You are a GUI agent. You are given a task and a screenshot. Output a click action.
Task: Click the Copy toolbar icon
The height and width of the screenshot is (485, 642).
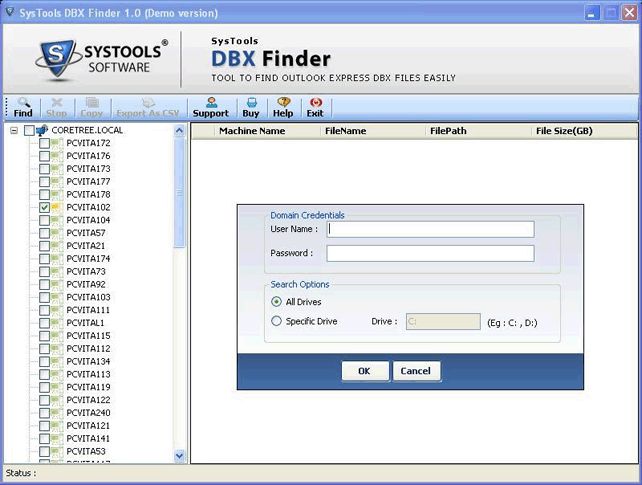point(92,102)
